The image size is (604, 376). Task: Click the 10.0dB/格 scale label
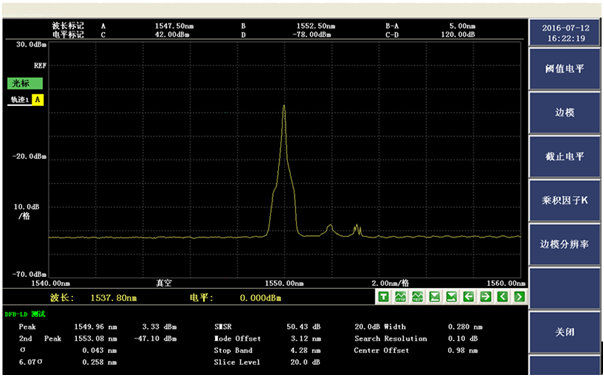(27, 212)
